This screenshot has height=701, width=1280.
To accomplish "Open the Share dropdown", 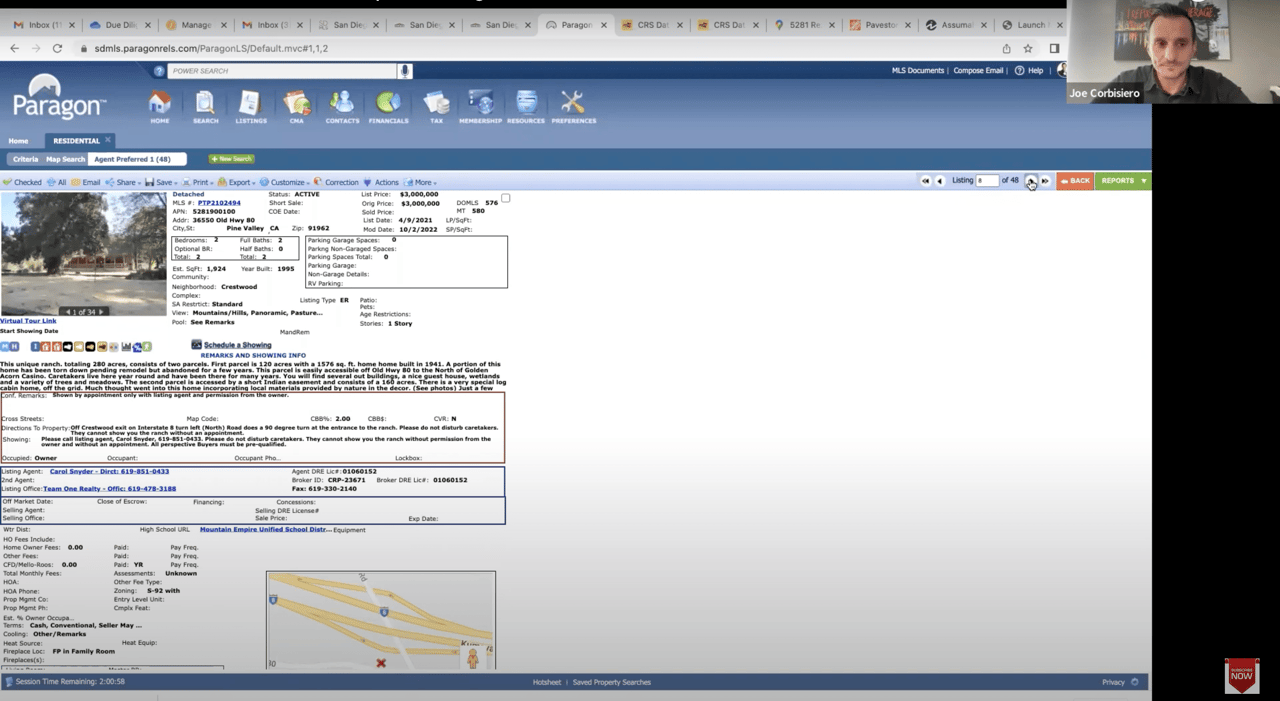I will coord(122,183).
